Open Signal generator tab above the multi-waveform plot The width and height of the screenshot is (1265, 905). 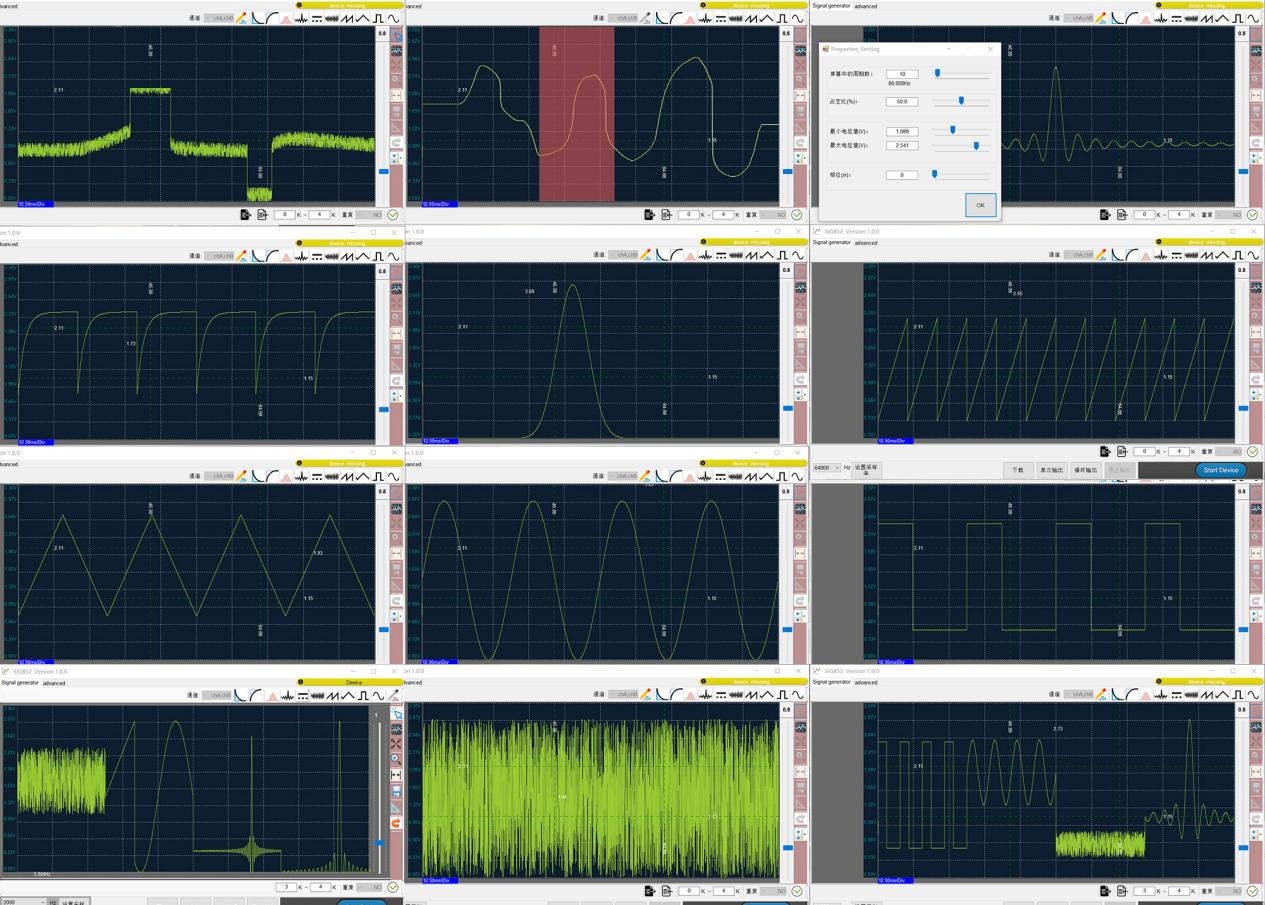point(20,683)
